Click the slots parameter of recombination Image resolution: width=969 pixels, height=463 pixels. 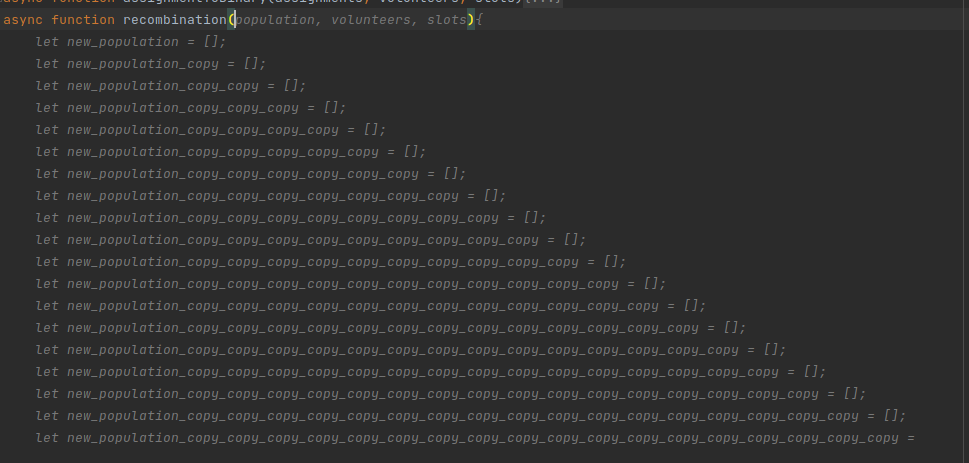point(446,20)
